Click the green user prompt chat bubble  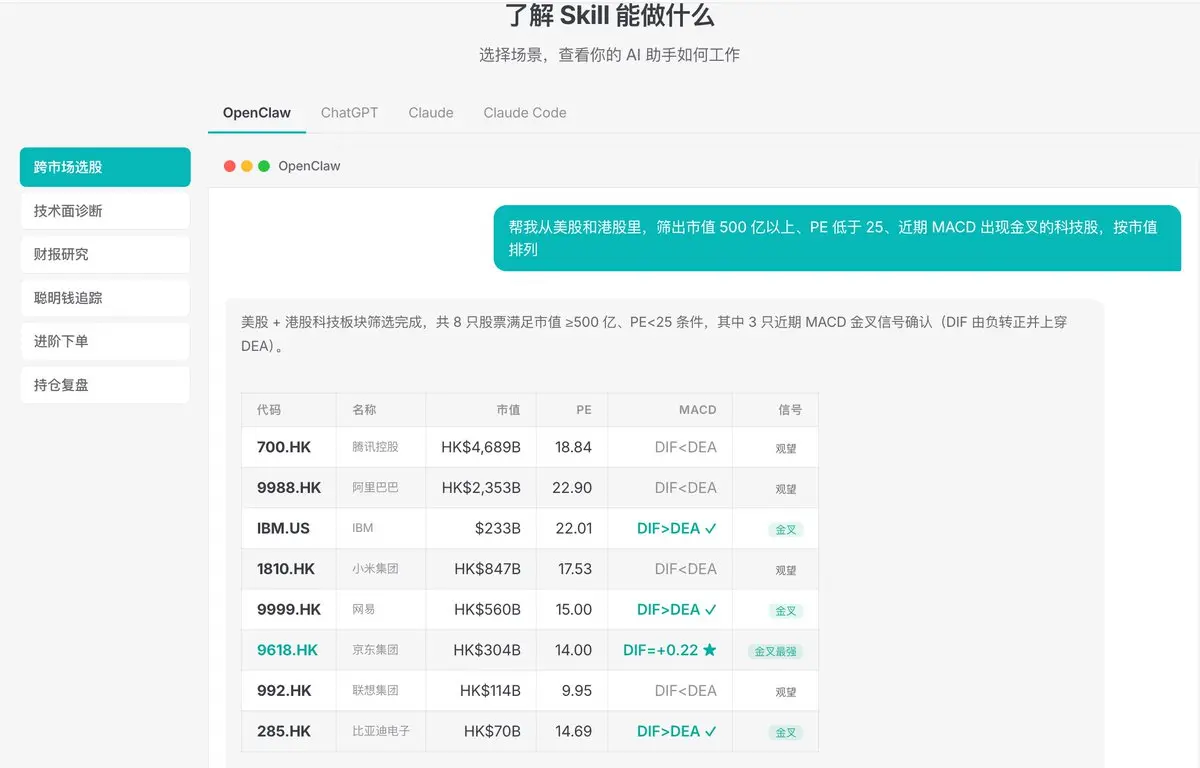tap(837, 238)
